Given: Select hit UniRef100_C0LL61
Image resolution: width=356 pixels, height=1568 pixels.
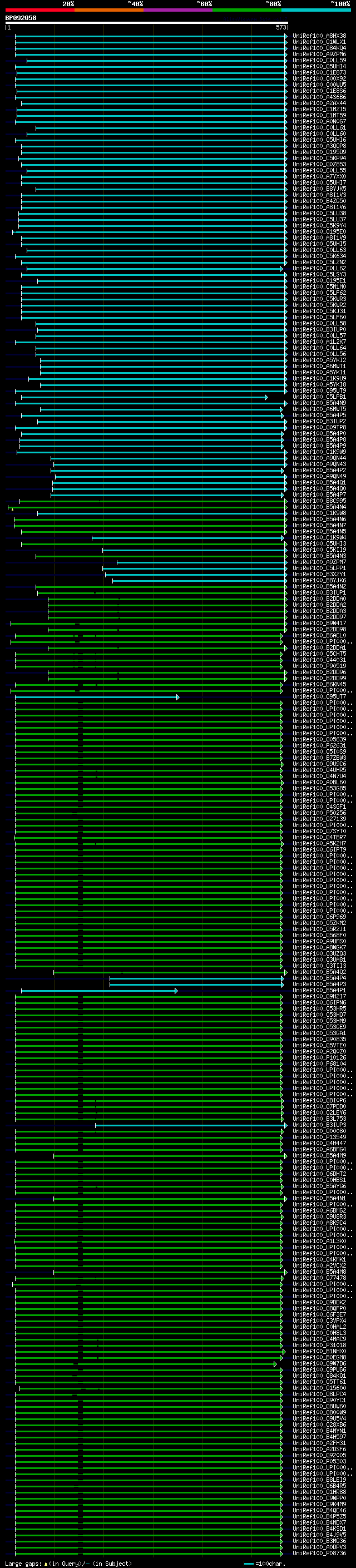Looking at the screenshot, I should pyautogui.click(x=319, y=128).
